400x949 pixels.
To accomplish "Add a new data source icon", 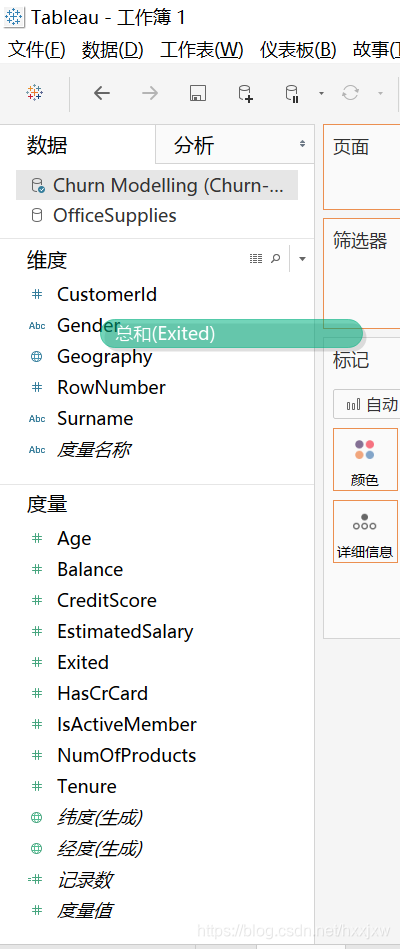I will pos(245,93).
